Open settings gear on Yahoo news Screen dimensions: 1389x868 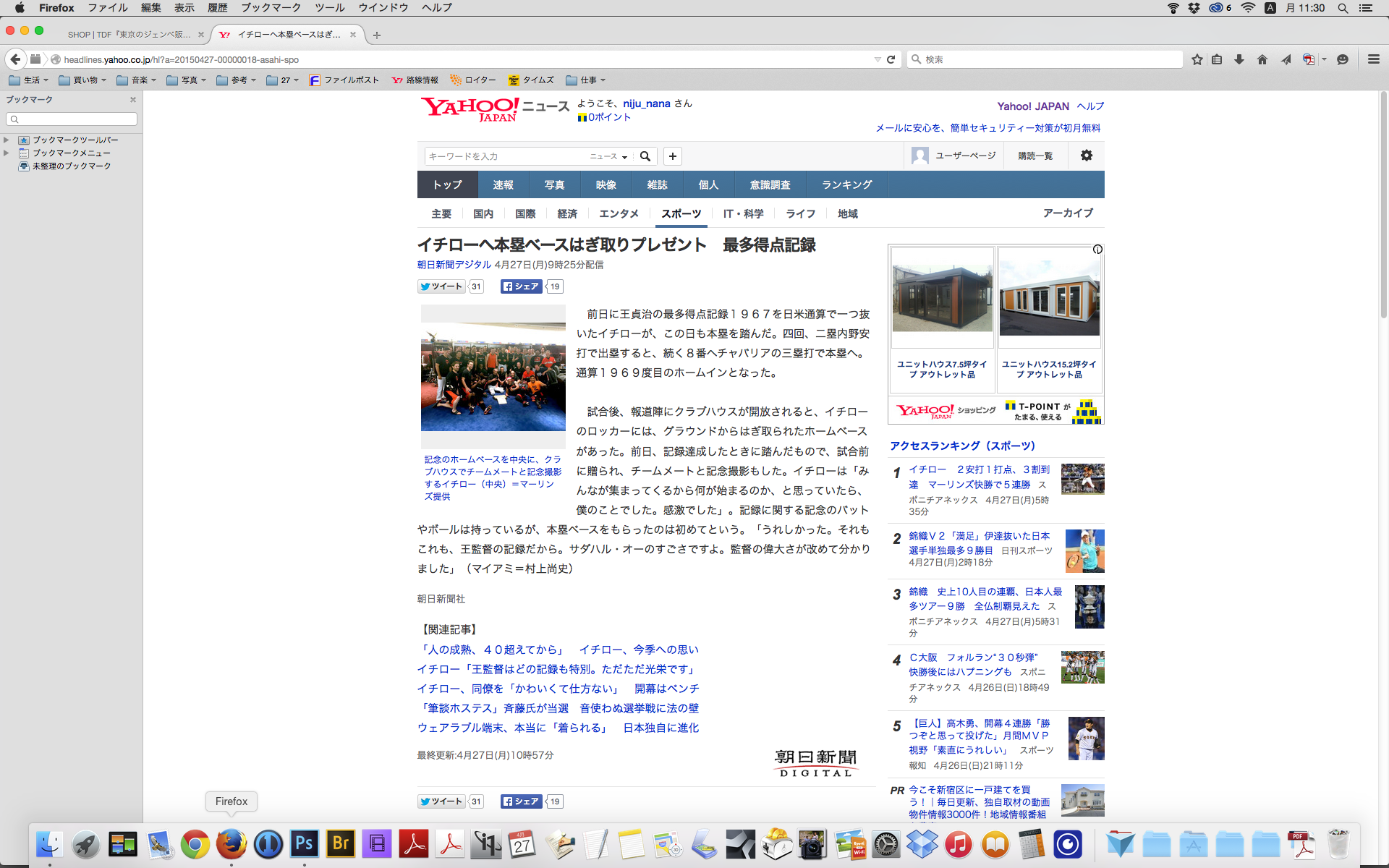tap(1086, 156)
